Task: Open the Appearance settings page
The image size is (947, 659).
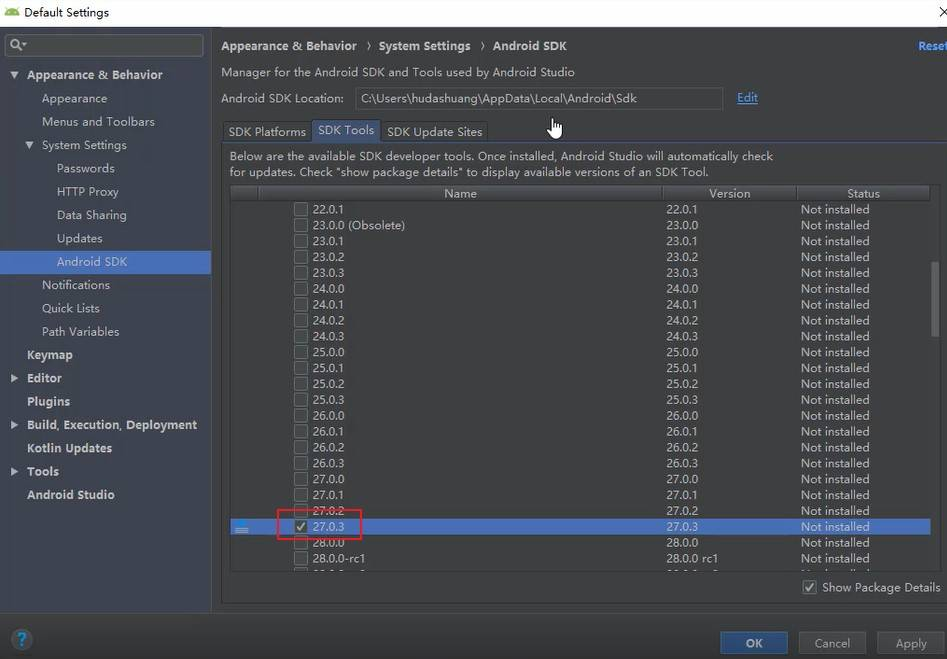Action: click(x=74, y=98)
